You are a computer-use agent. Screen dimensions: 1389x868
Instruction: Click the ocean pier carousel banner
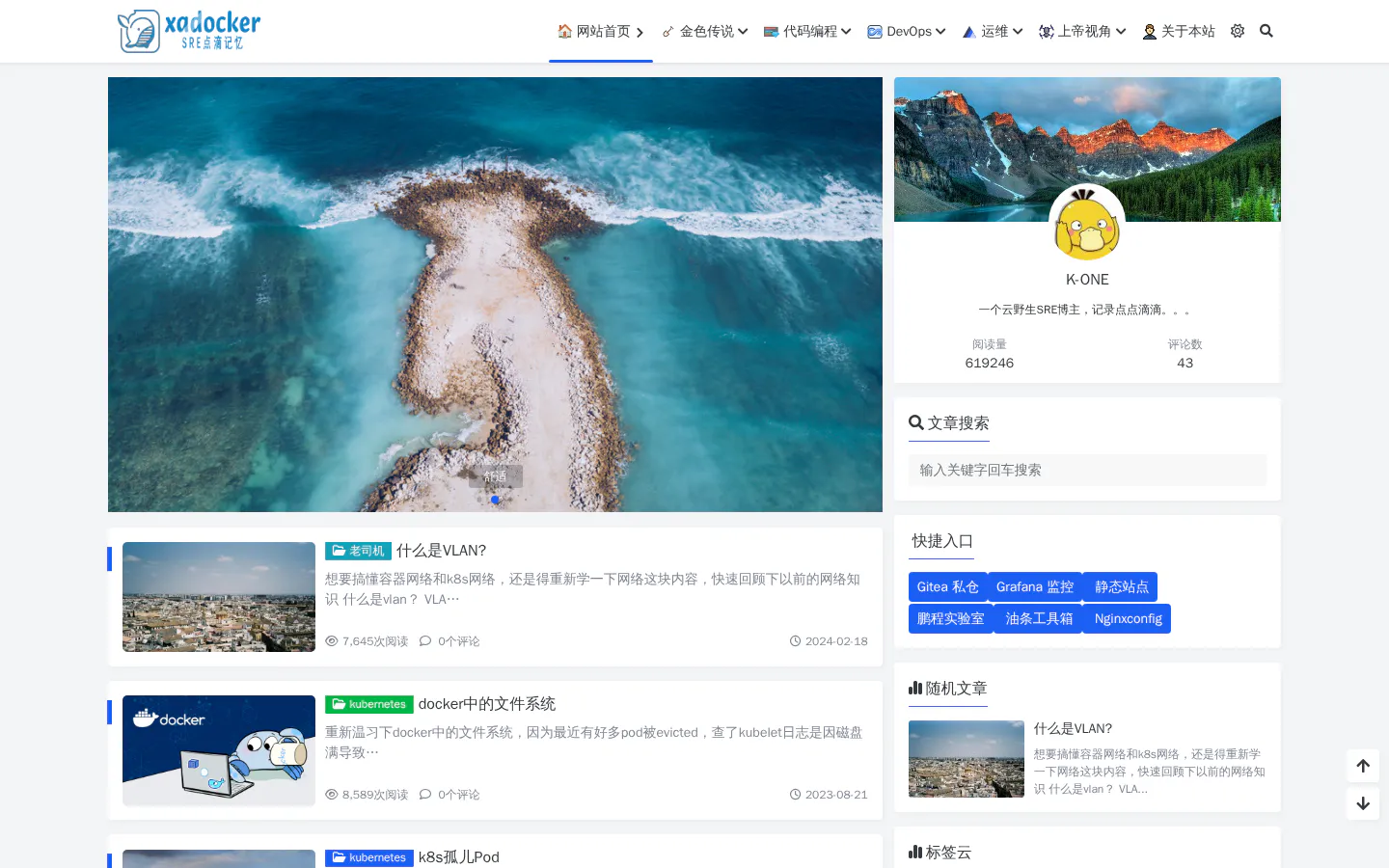pyautogui.click(x=495, y=294)
